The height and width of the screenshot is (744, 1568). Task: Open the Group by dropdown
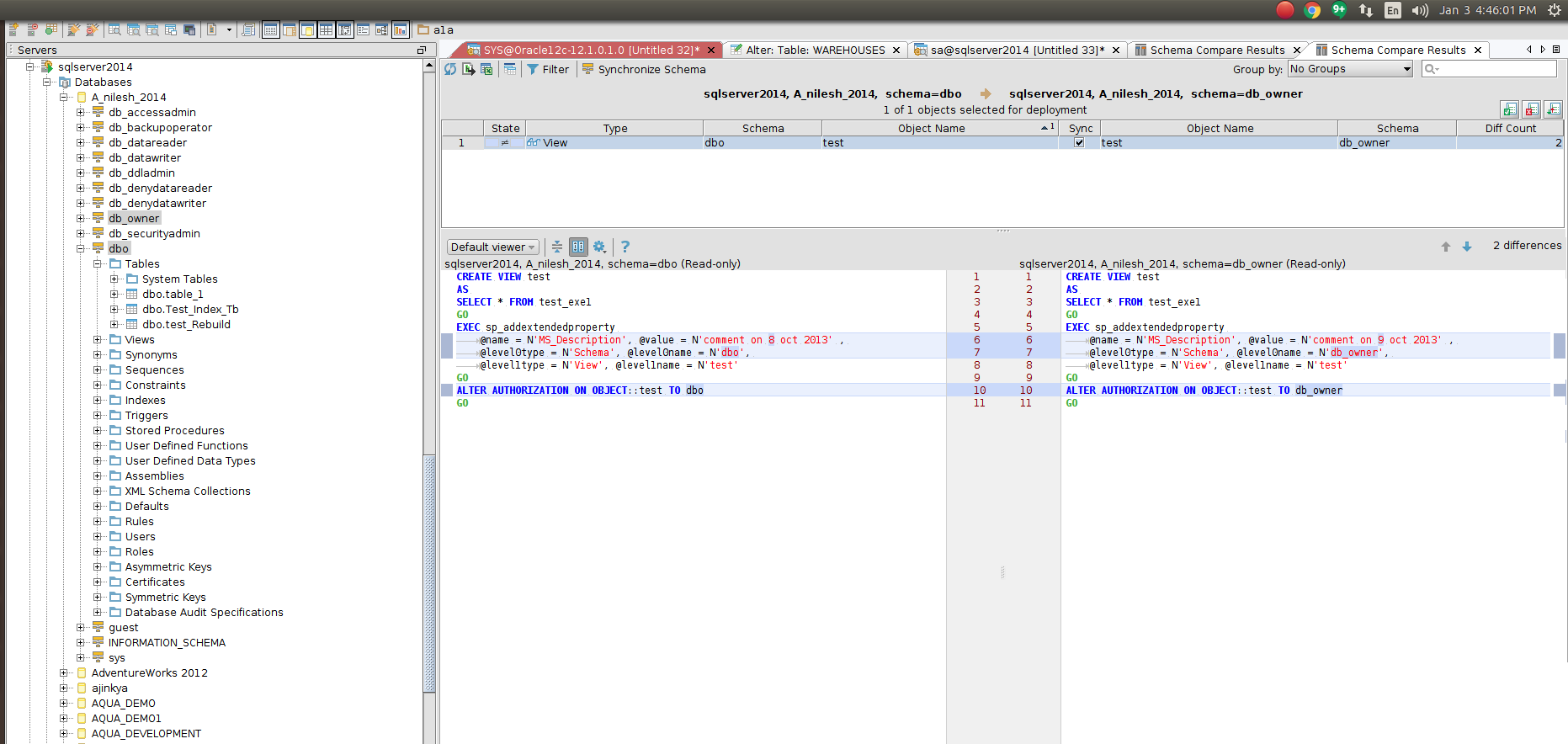(1350, 69)
